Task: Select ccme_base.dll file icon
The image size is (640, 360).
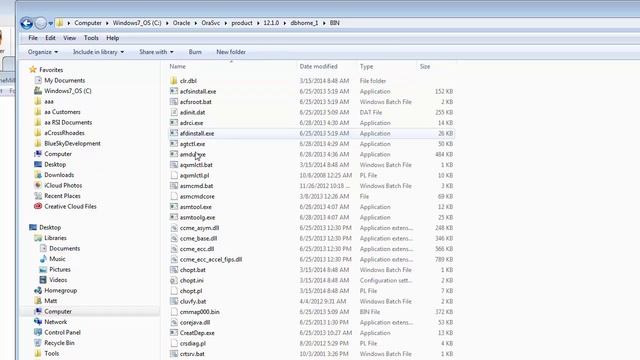Action: click(x=174, y=238)
